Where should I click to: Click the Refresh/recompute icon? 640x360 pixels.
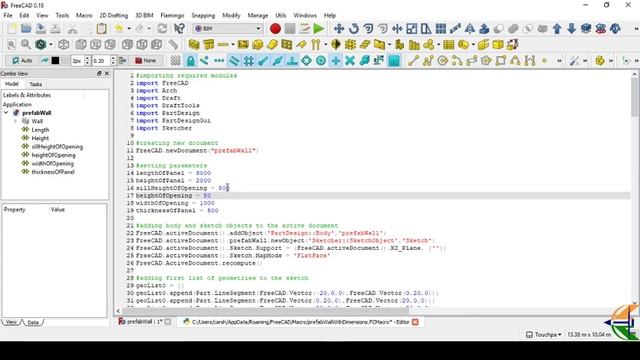162,29
